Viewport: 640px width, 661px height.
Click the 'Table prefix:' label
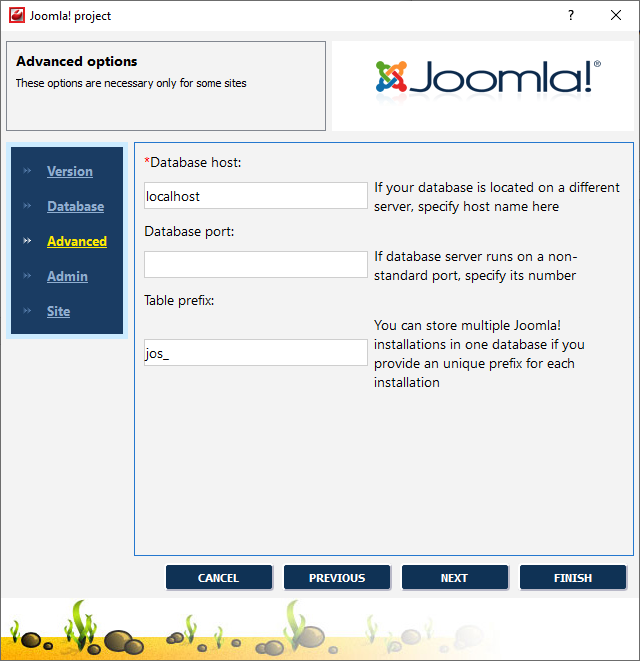[179, 301]
